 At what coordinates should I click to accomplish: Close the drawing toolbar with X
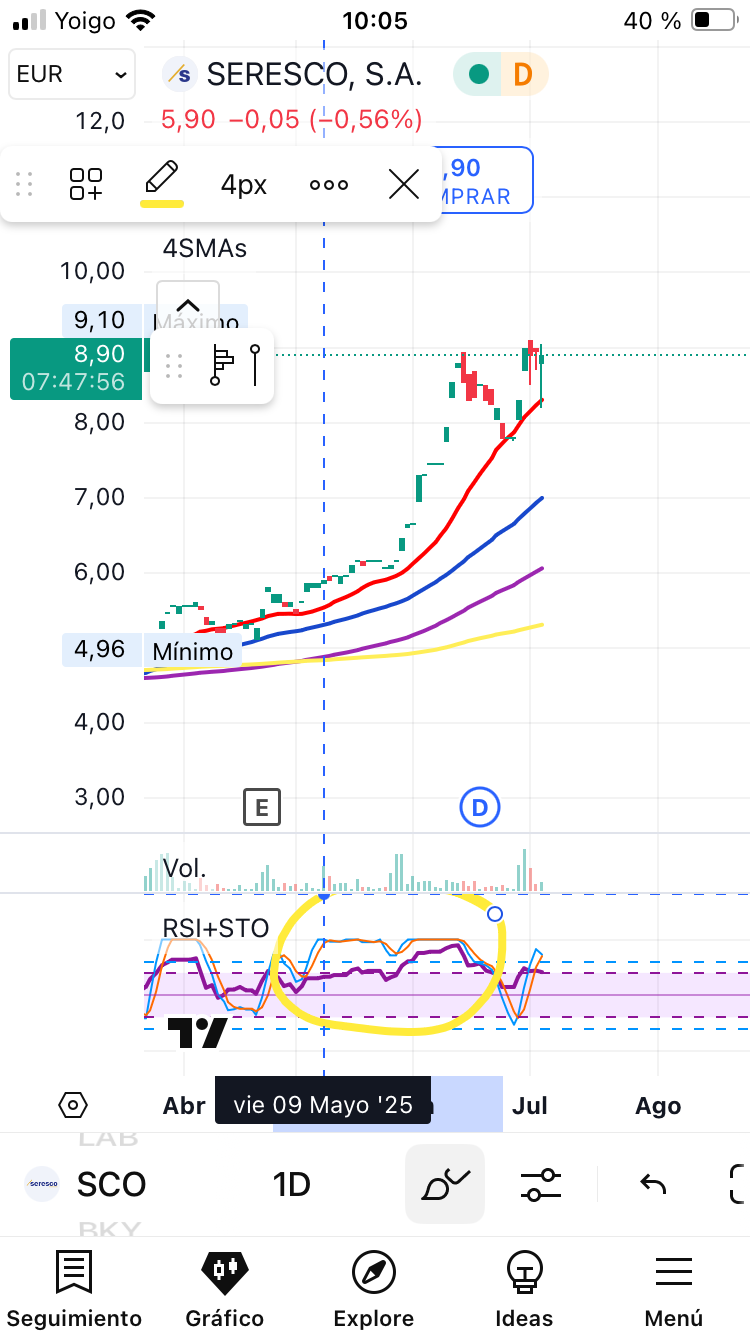coord(403,184)
